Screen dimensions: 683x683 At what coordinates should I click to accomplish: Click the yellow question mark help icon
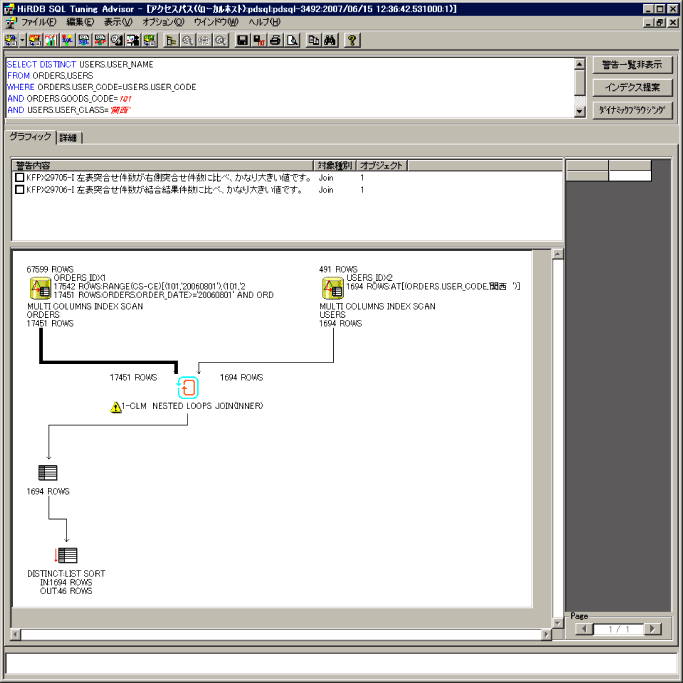(x=352, y=41)
